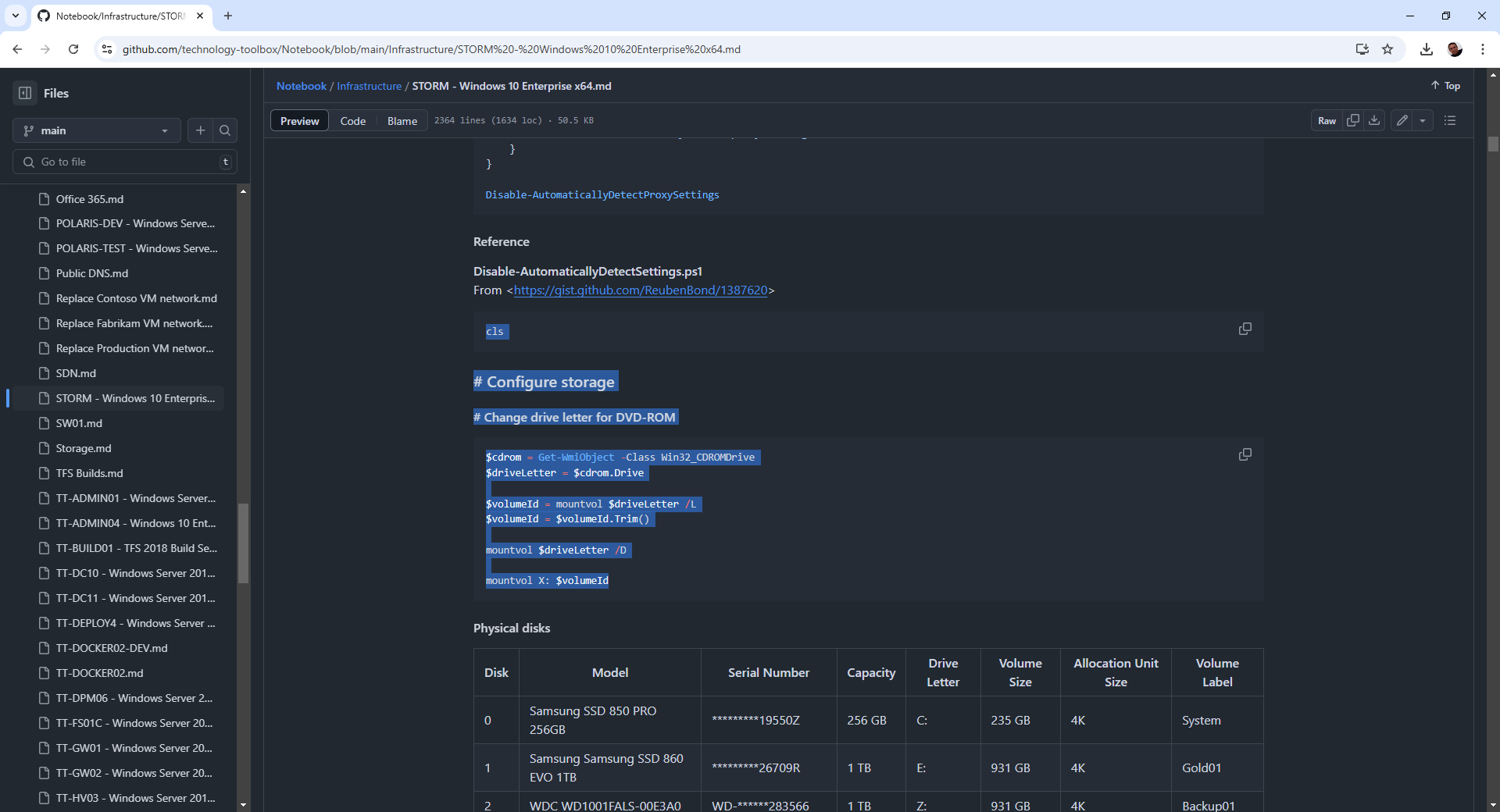The height and width of the screenshot is (812, 1500).
Task: Open the Notebook breadcrumb link
Action: 302,86
